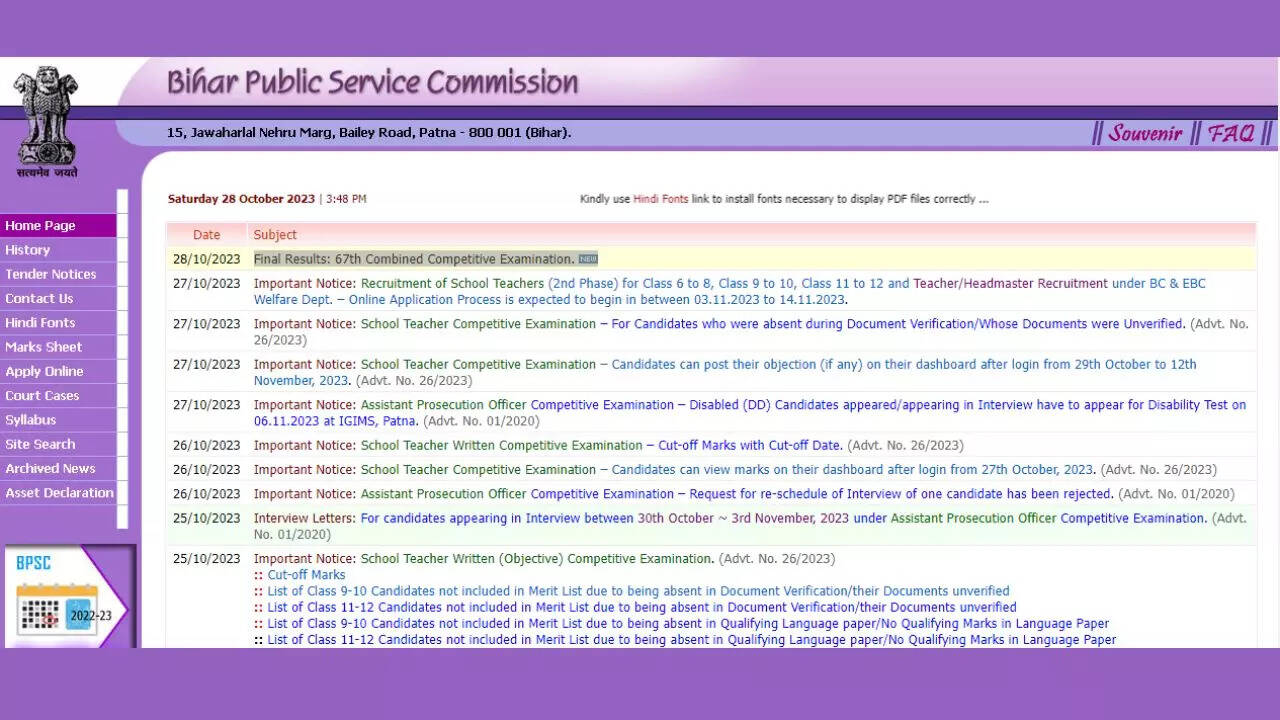The width and height of the screenshot is (1280, 720).
Task: Open the History menu item
Action: click(27, 250)
